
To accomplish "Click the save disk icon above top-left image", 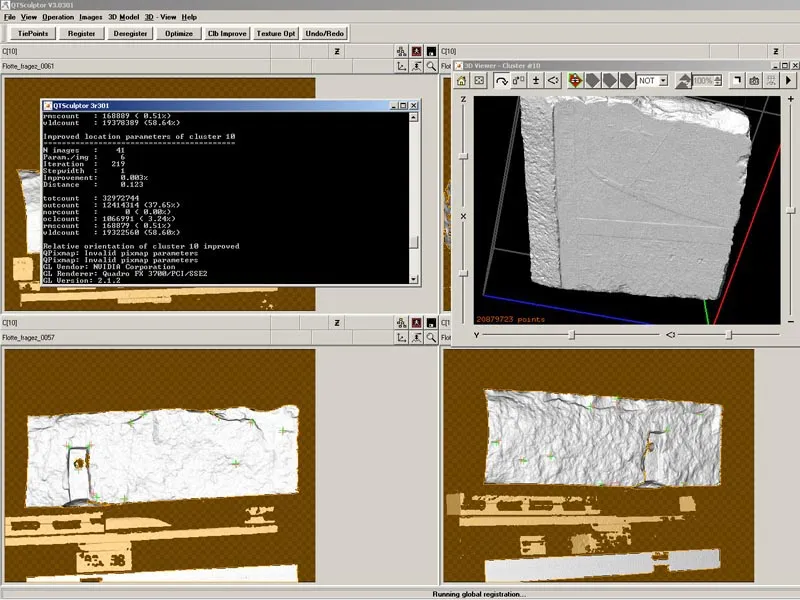I will (x=431, y=52).
